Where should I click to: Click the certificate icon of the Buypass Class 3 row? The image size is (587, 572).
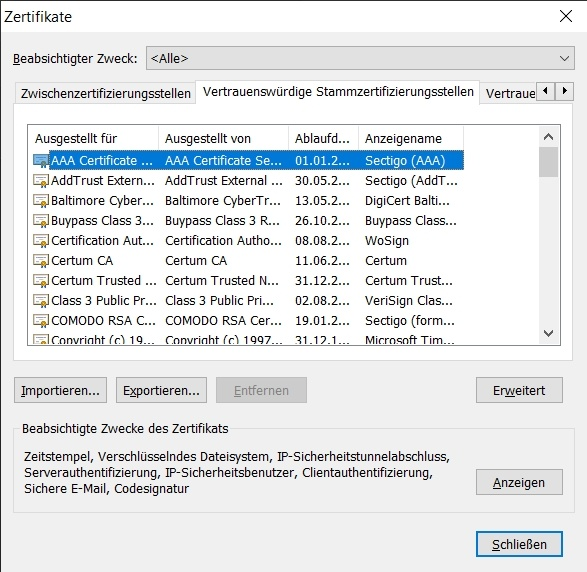pos(41,220)
